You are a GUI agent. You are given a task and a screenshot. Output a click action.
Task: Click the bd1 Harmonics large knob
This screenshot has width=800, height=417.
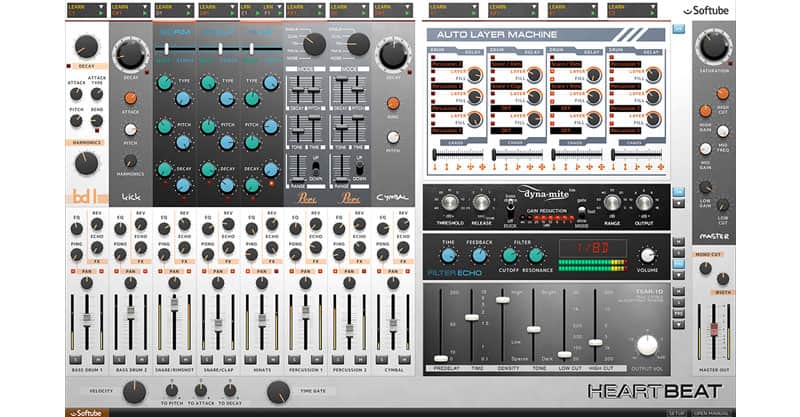click(86, 163)
